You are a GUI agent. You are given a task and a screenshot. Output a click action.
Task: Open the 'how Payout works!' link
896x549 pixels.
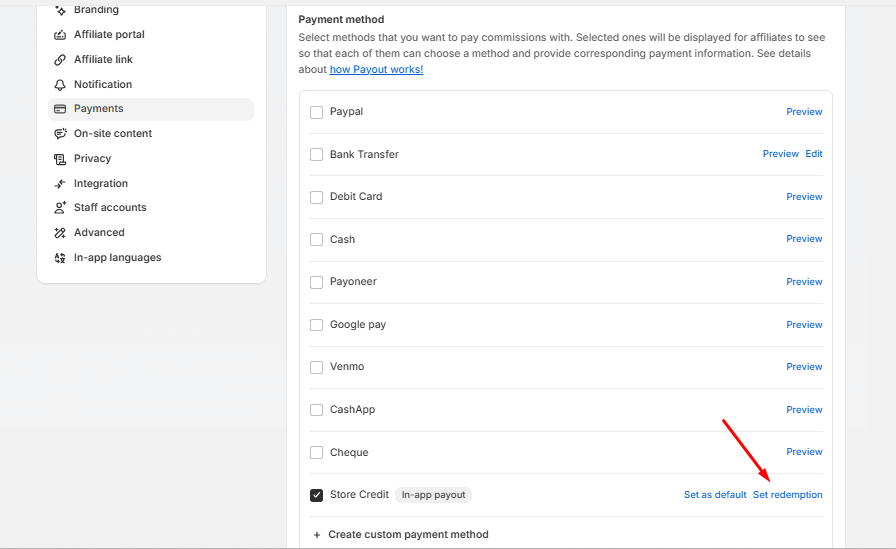376,70
